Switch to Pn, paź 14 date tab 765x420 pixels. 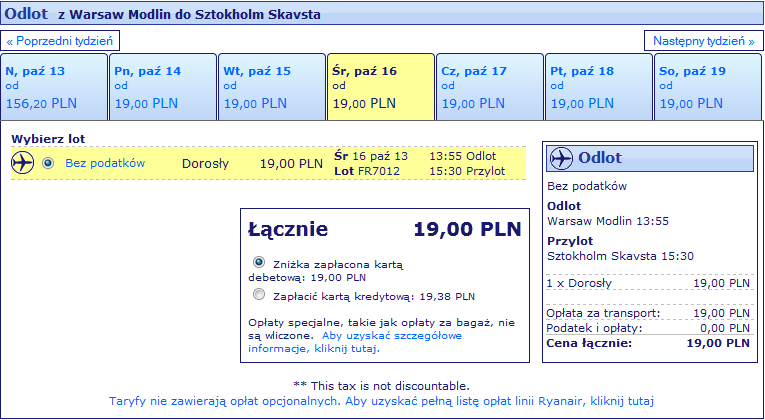[x=163, y=87]
